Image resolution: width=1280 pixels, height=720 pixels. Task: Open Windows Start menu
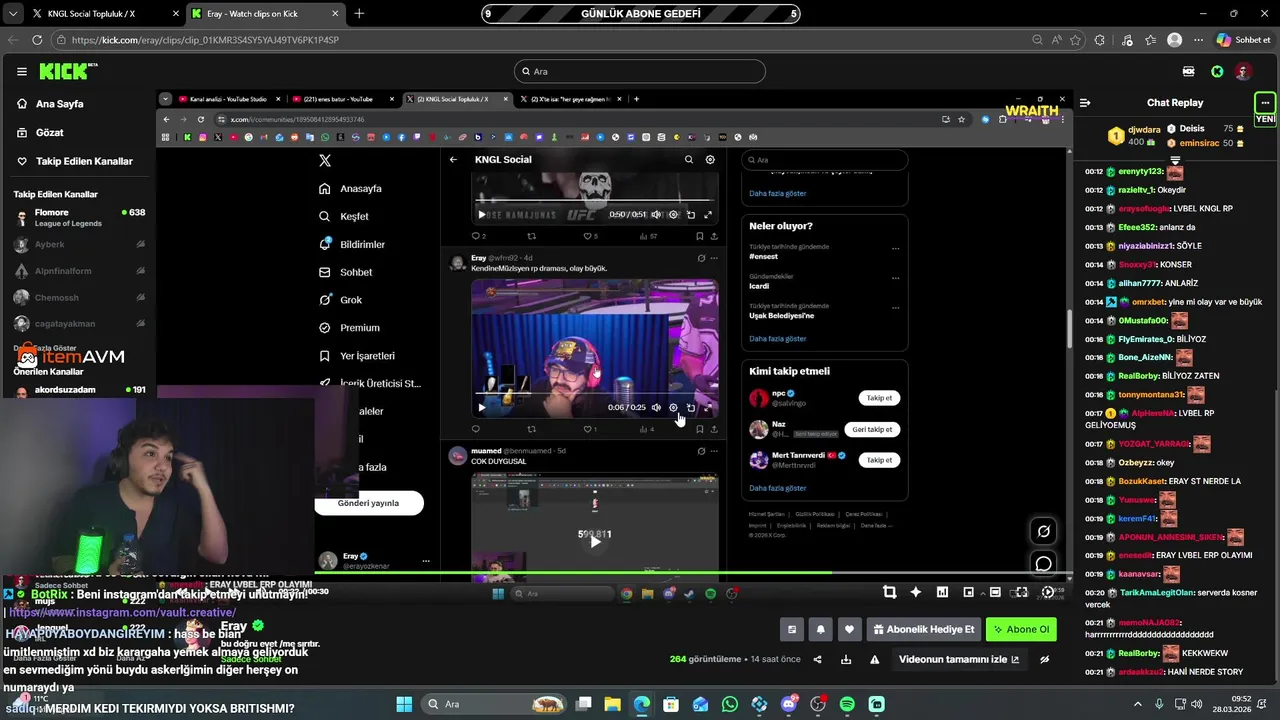(404, 704)
